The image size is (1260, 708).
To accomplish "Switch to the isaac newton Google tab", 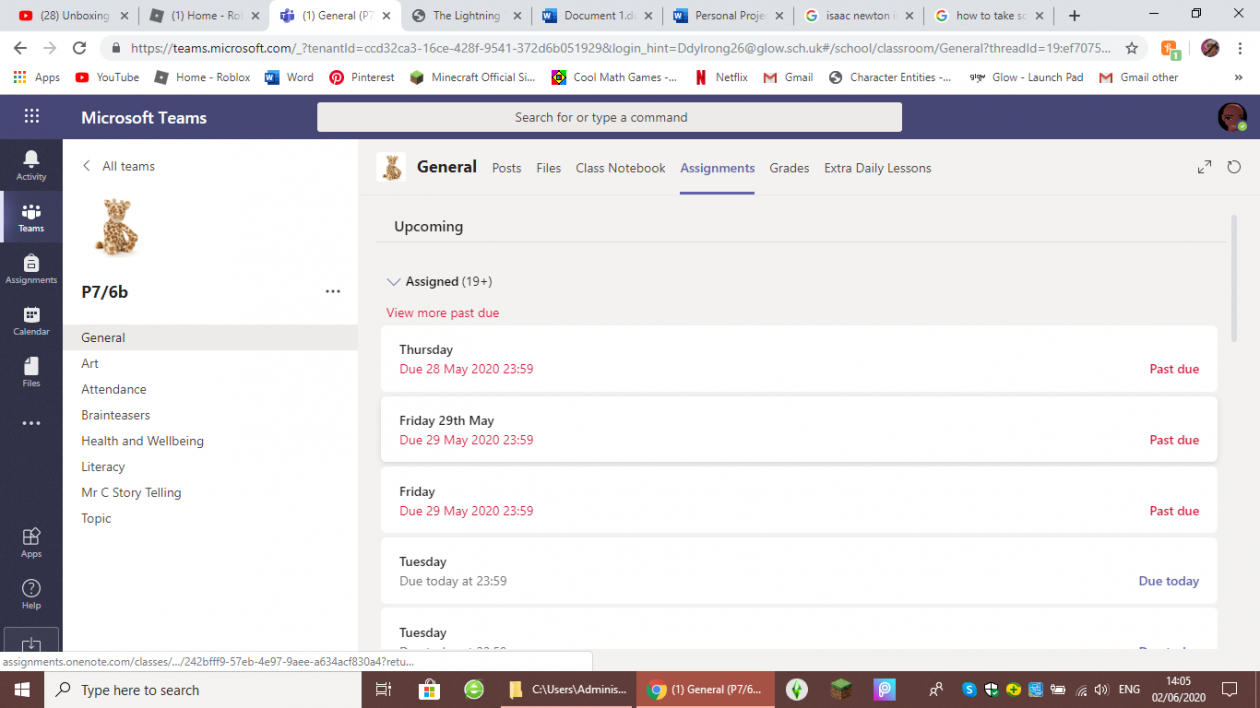I will click(x=857, y=16).
